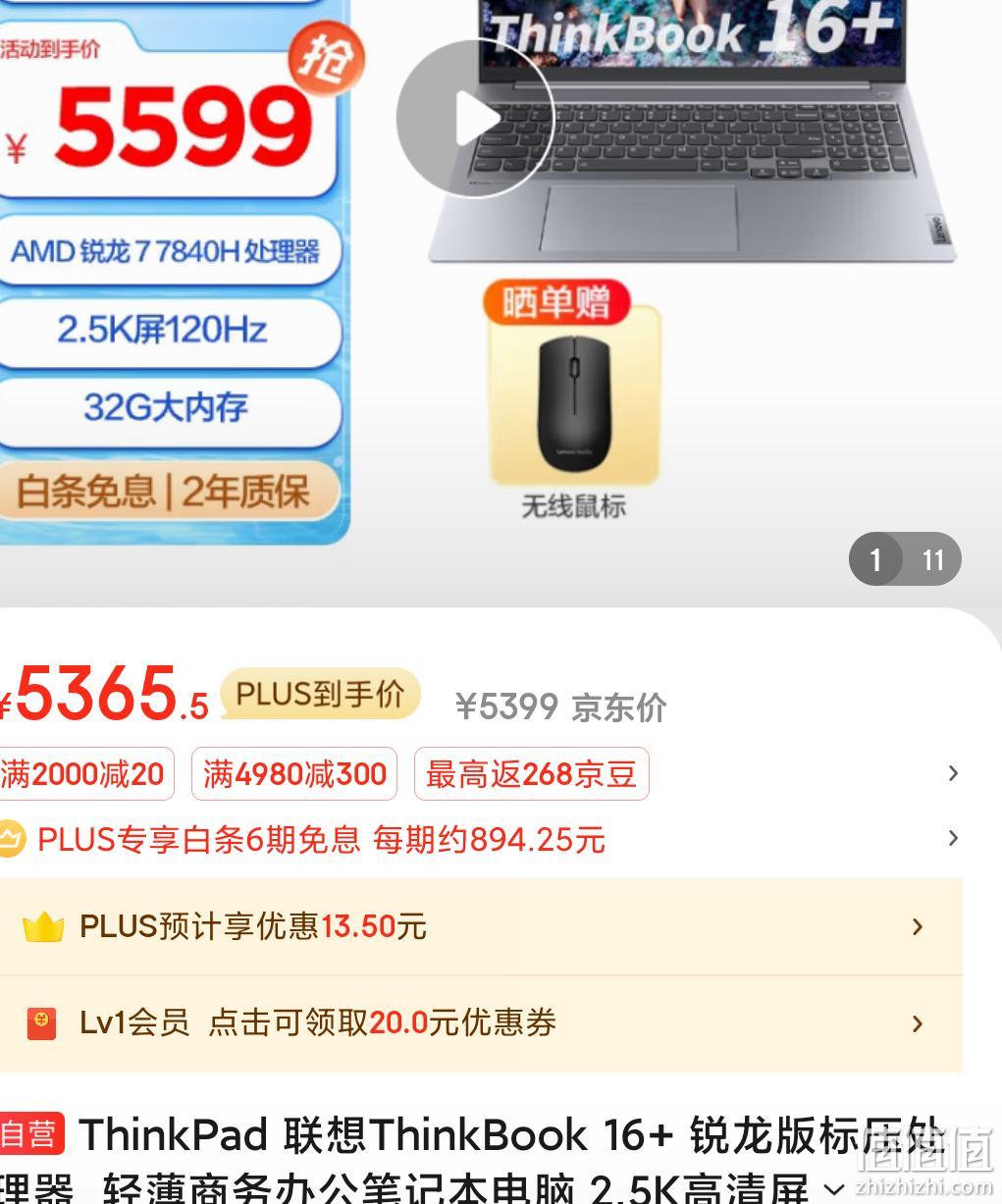Expand the product title with chevron
The height and width of the screenshot is (1204, 1002).
[834, 1190]
